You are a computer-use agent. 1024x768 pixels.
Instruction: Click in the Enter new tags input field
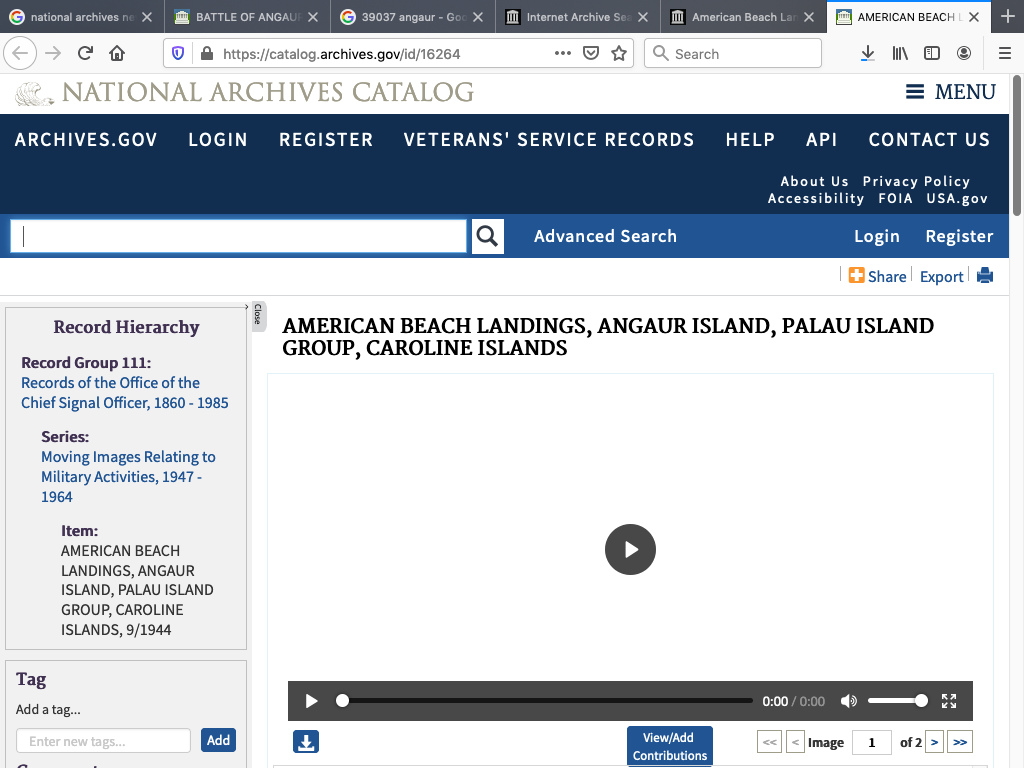point(103,741)
